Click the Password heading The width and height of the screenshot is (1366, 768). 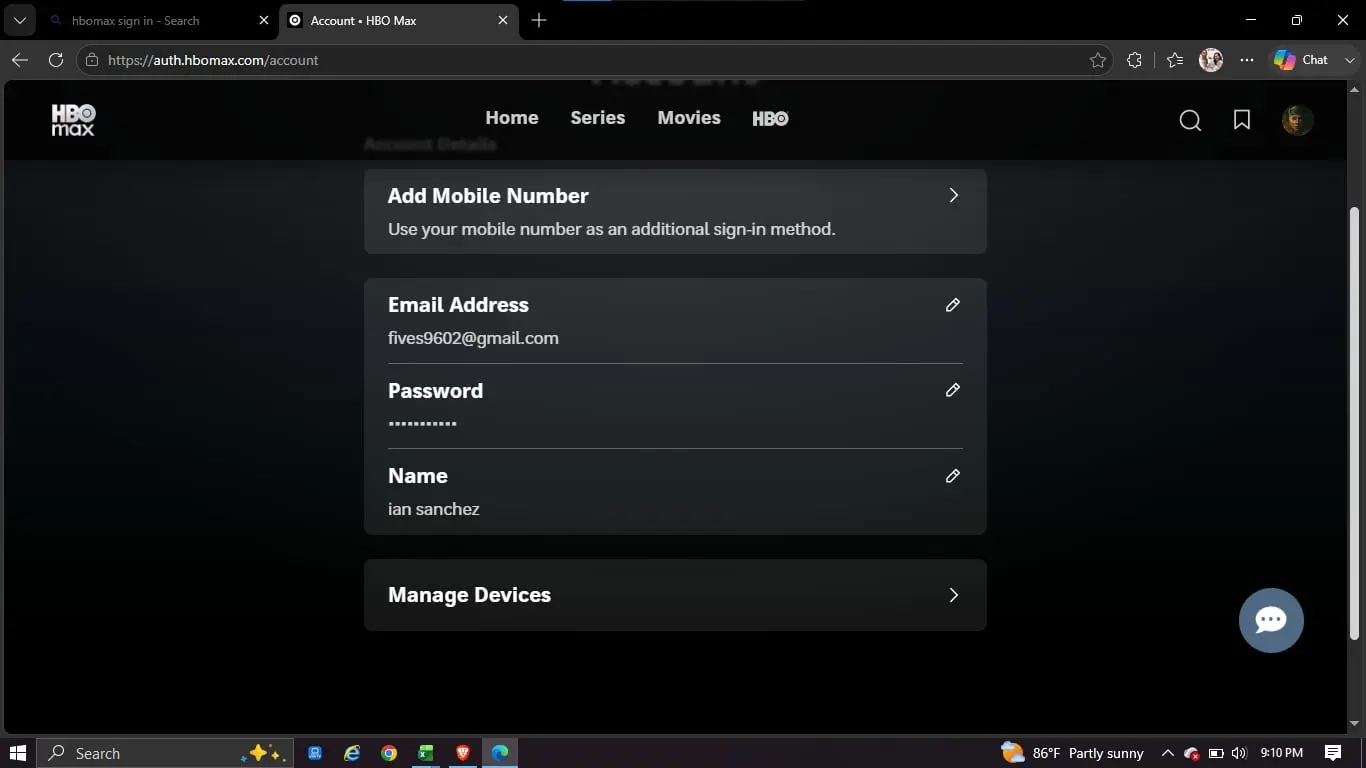pos(435,391)
